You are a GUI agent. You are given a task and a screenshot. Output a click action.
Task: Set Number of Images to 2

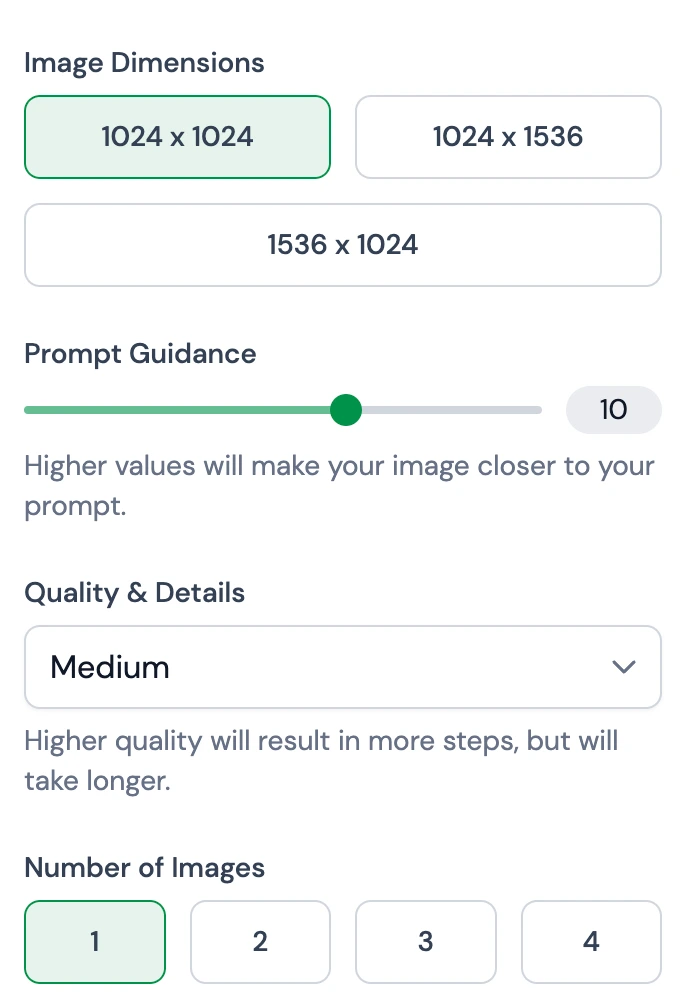[260, 942]
